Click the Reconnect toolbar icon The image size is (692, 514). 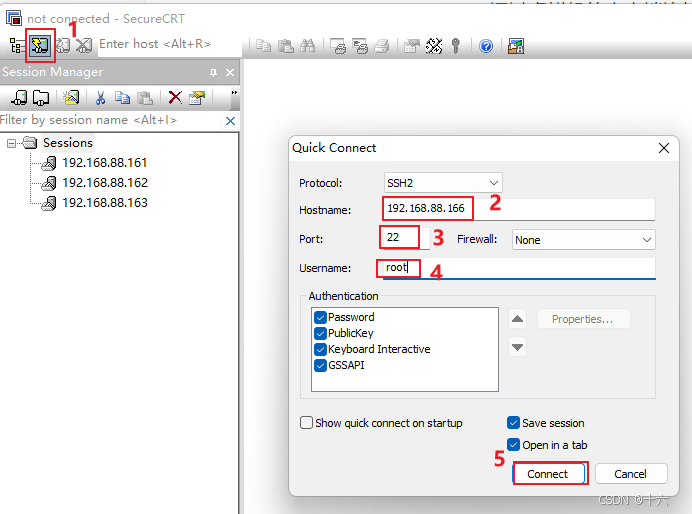63,45
